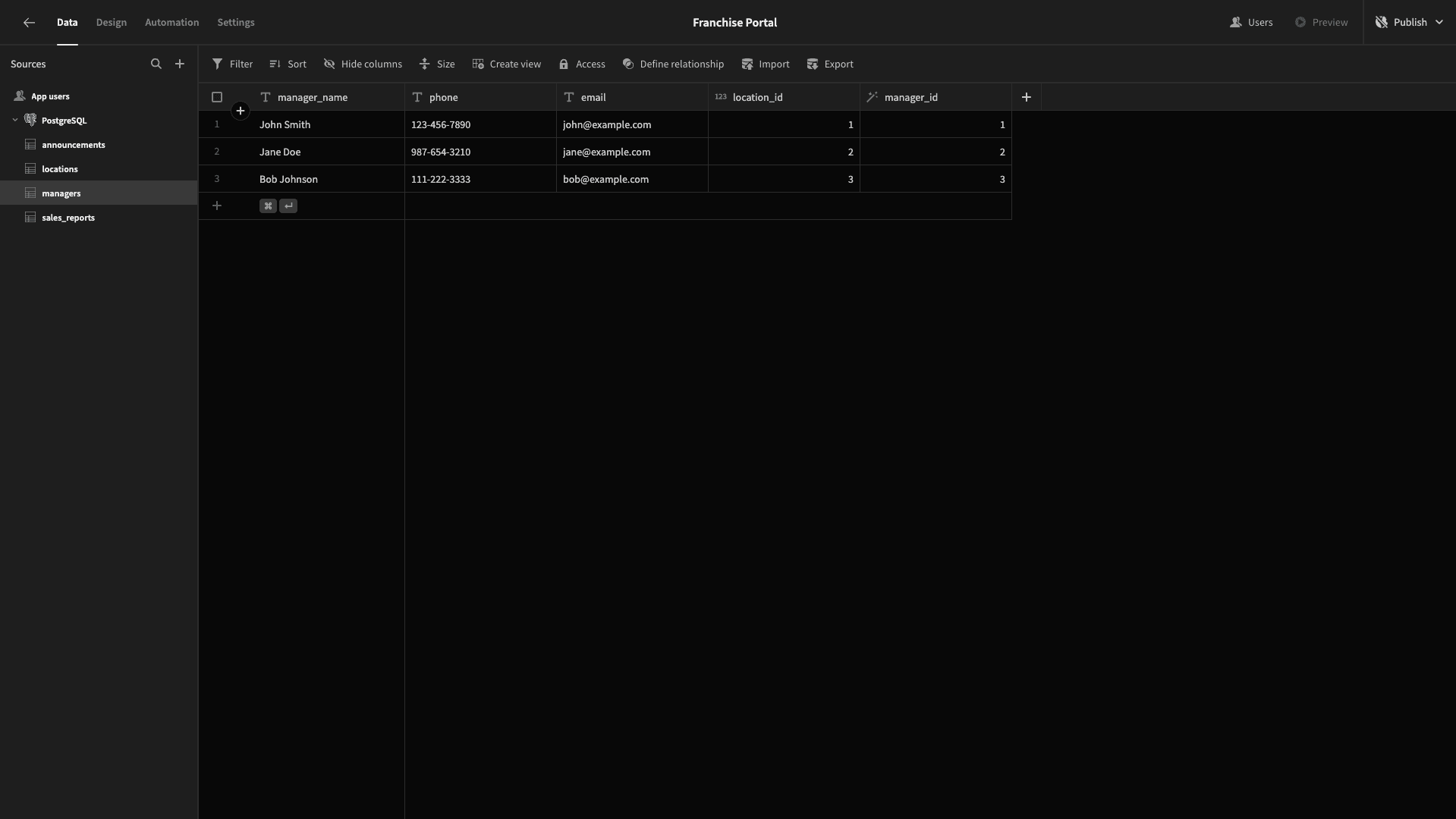This screenshot has width=1456, height=819.
Task: Add a new column with plus icon
Action: 1027,97
